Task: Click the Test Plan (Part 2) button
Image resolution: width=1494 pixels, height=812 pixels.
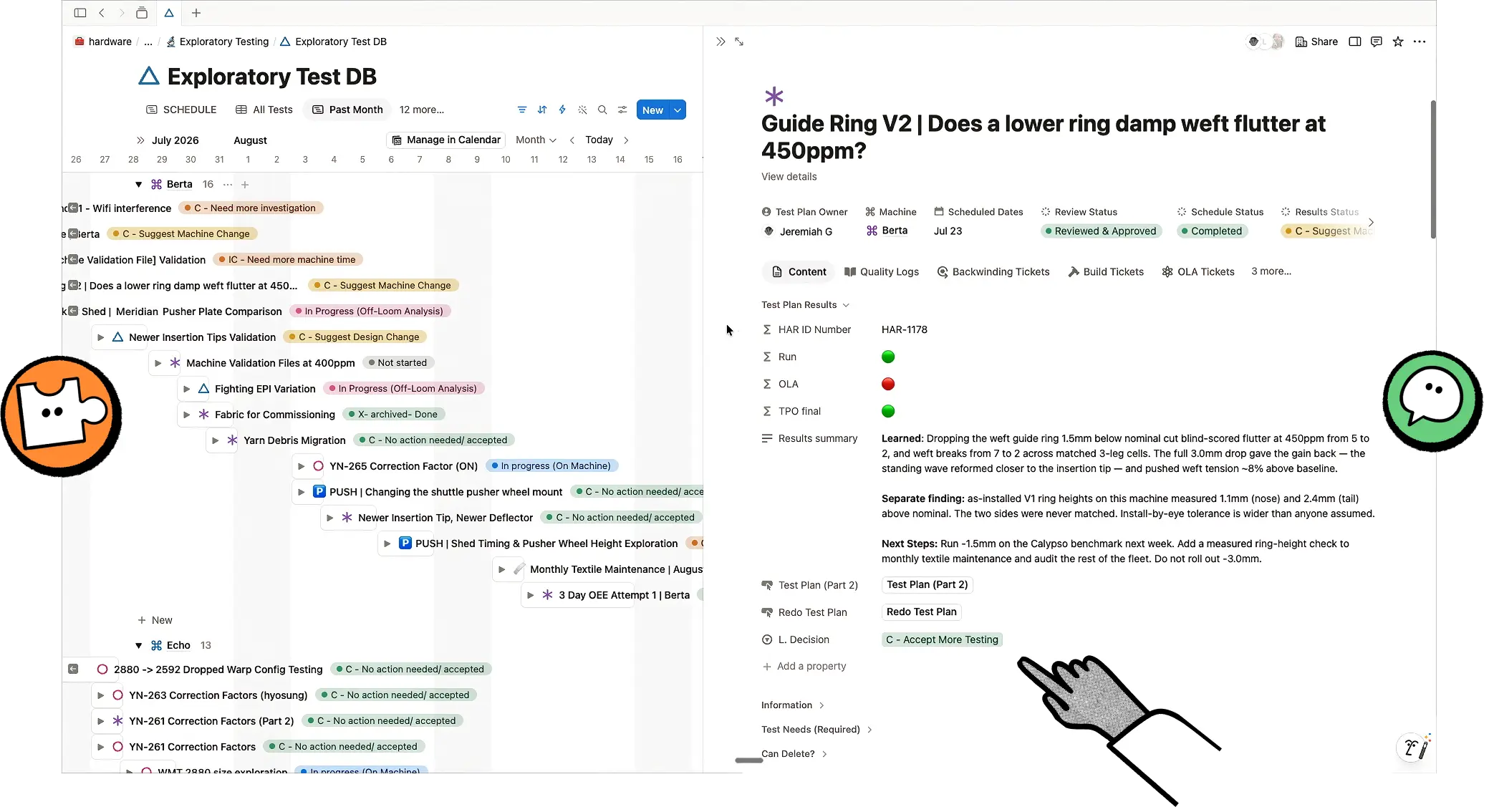Action: [927, 584]
